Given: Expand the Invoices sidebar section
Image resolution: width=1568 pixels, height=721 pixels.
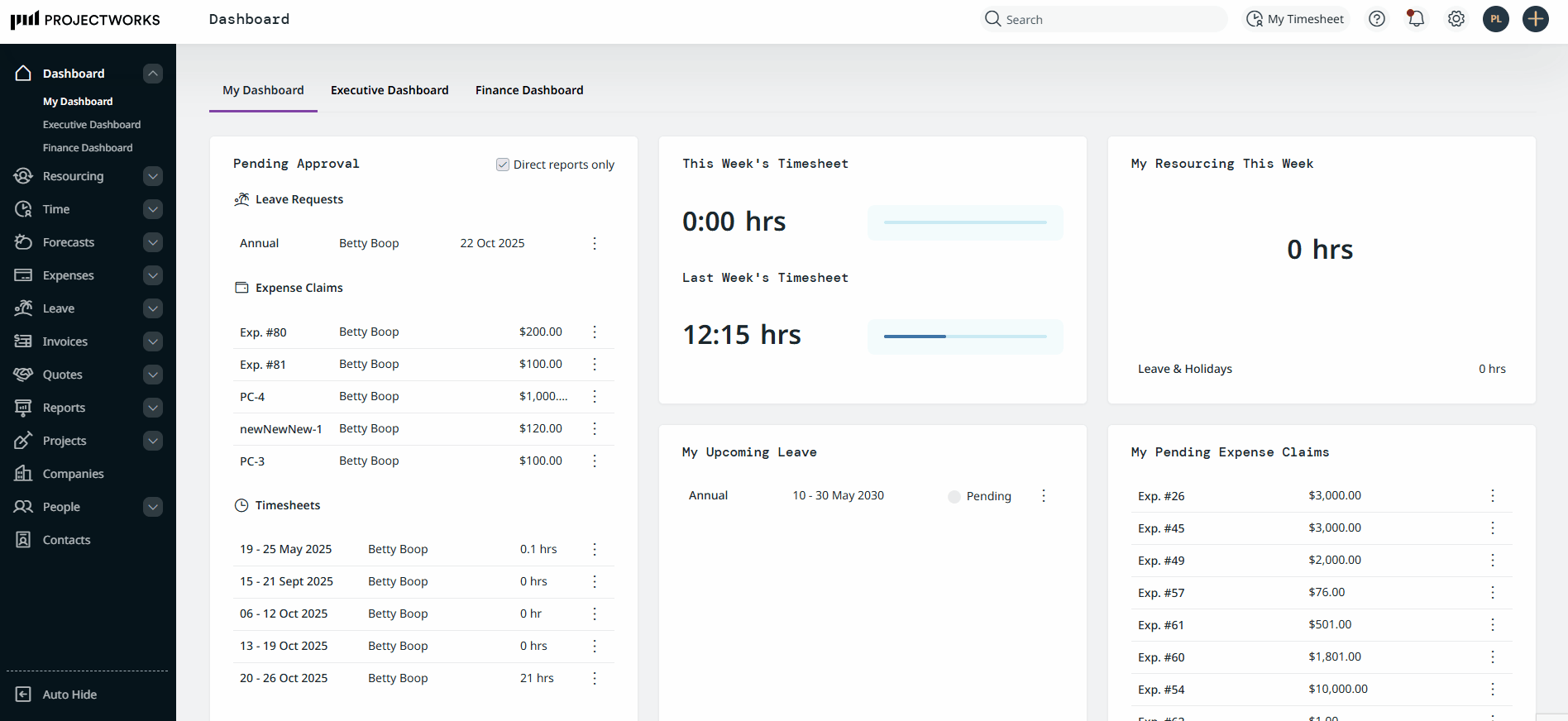Looking at the screenshot, I should 153,341.
